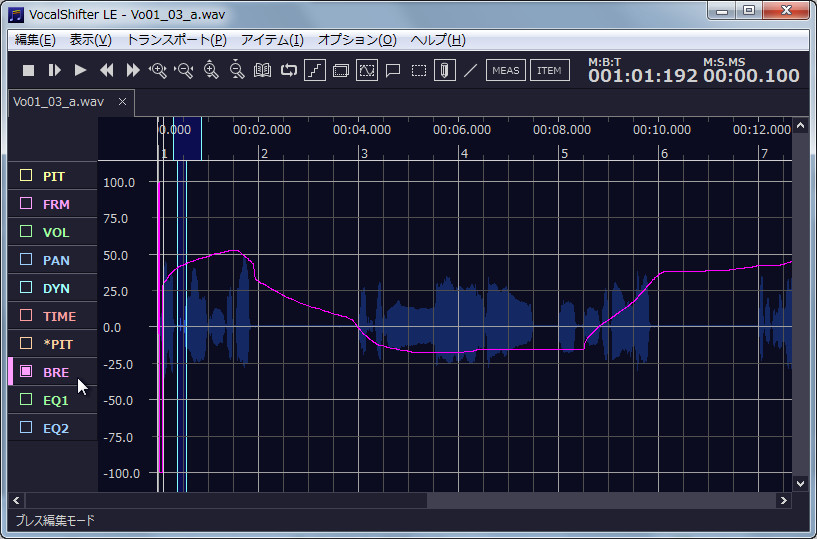The width and height of the screenshot is (817, 539).
Task: Zoom in vertically with the magnifier plus icon
Action: tap(211, 70)
